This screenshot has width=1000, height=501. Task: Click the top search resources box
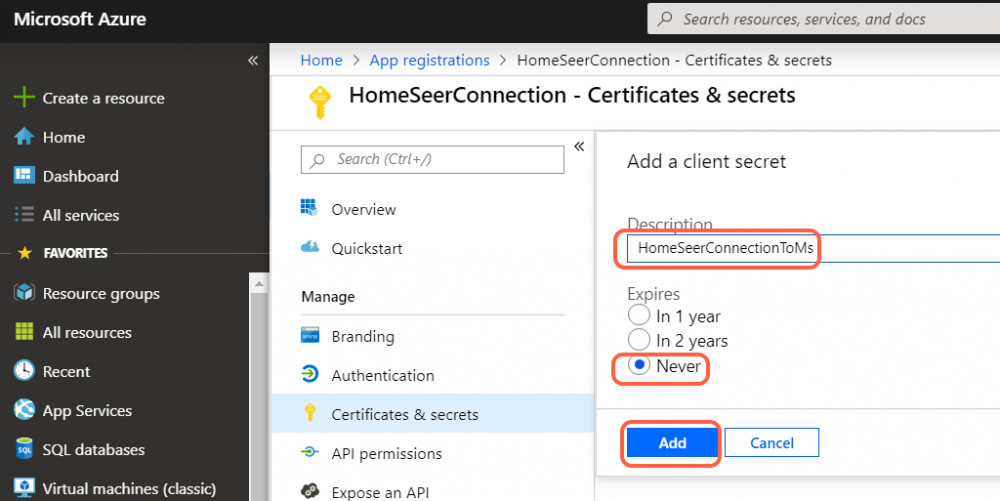(820, 19)
